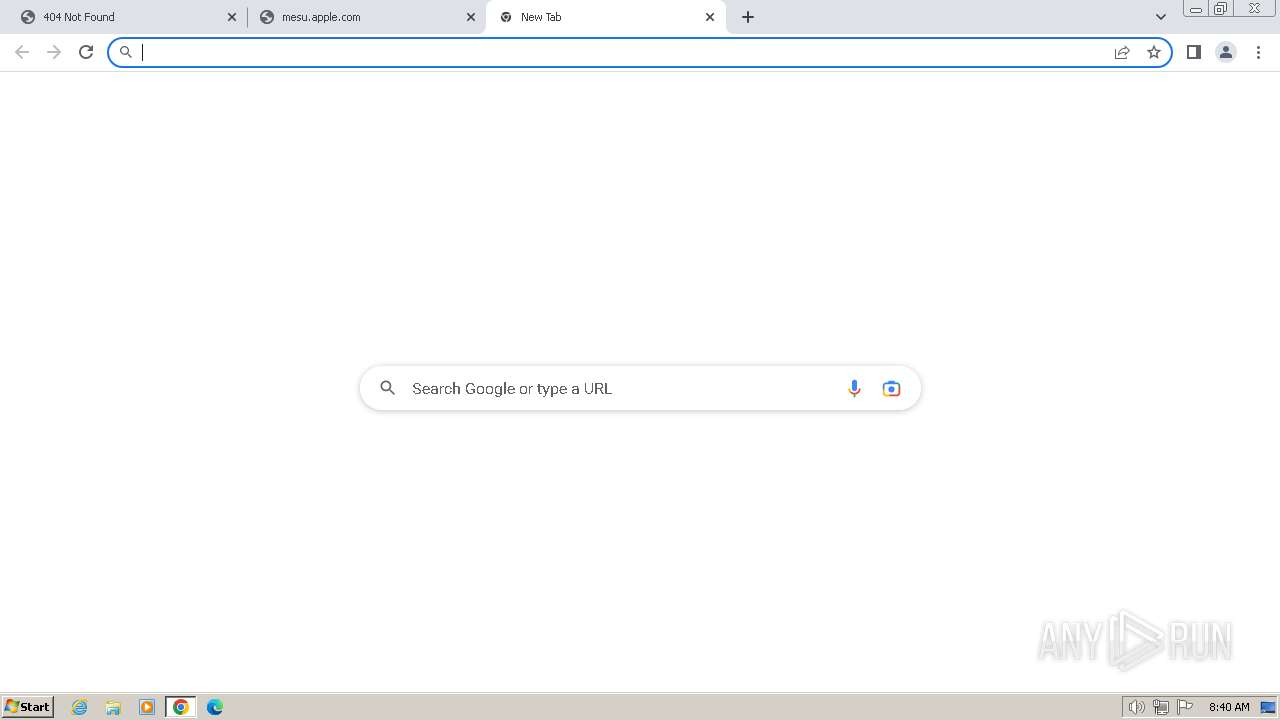Bookmark this tab with star icon
The image size is (1280, 720).
[1154, 52]
